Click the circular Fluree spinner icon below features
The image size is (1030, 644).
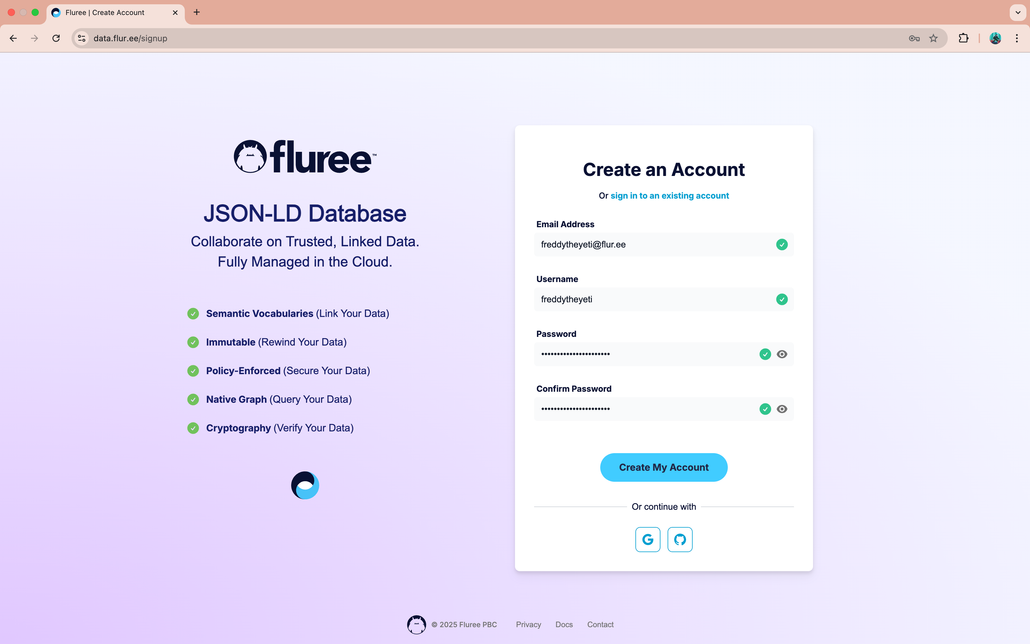304,485
